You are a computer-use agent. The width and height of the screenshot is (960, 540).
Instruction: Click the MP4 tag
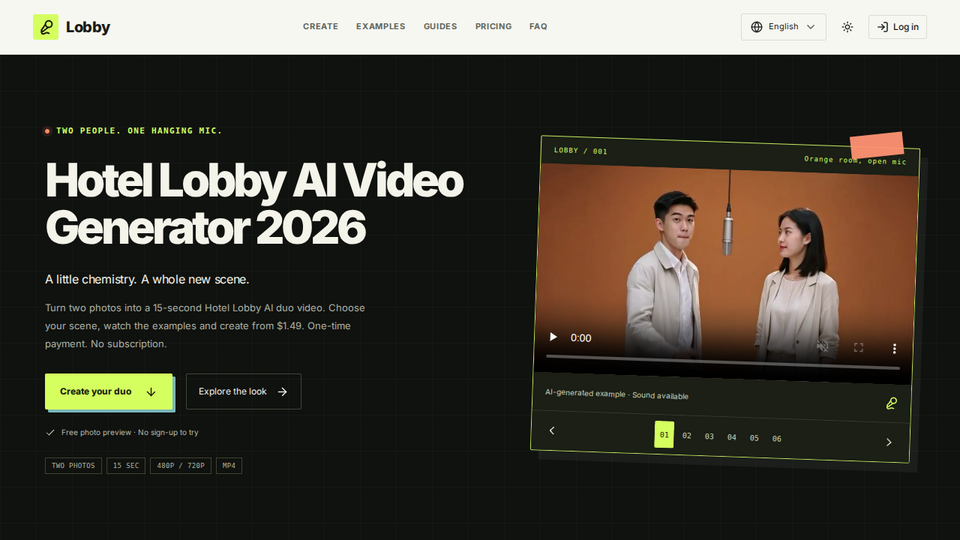[x=229, y=465]
